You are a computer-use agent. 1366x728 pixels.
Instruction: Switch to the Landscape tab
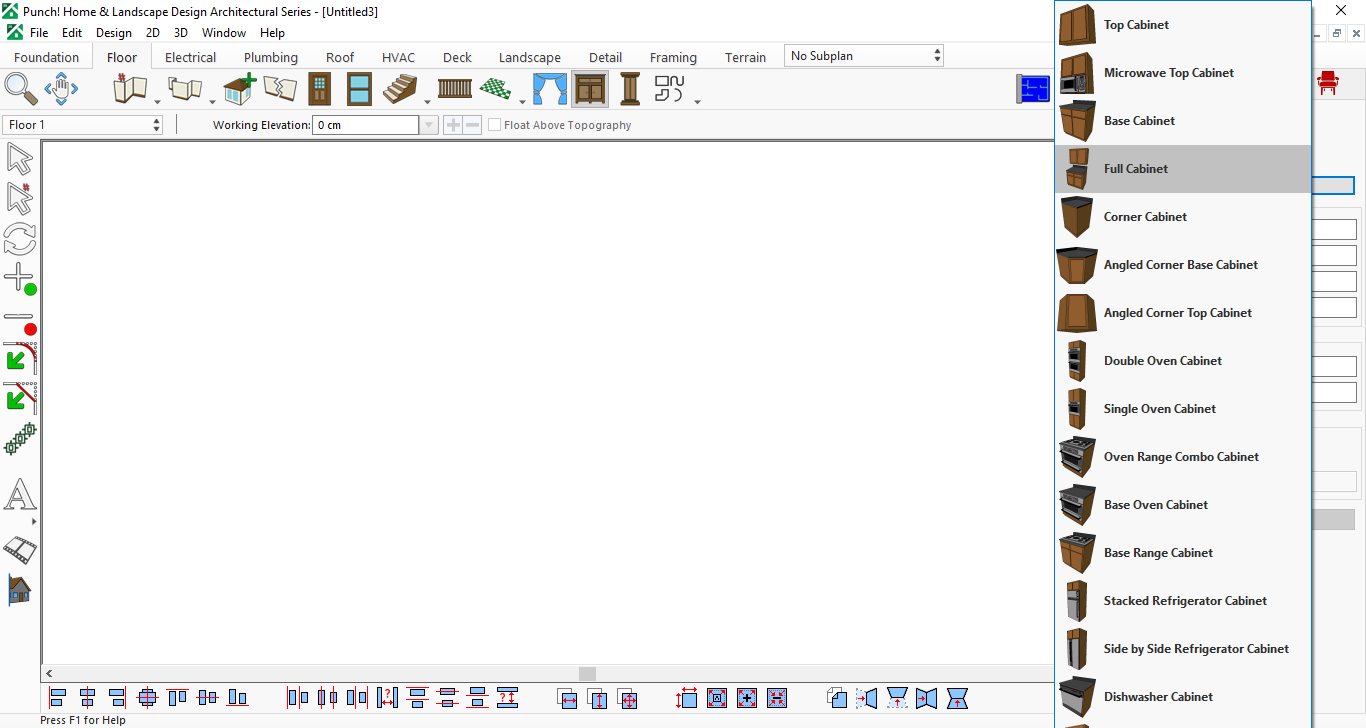coord(530,57)
